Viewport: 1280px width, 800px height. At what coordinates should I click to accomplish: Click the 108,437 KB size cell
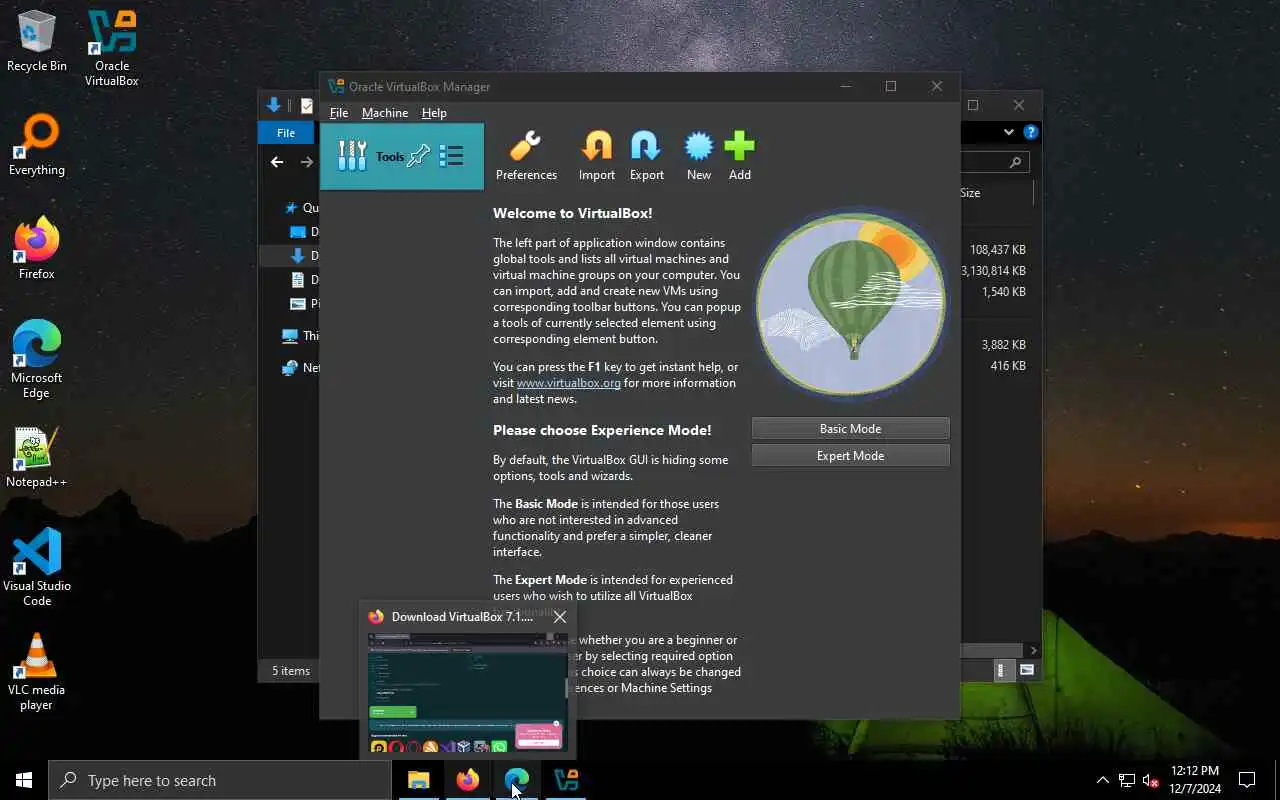coord(997,250)
